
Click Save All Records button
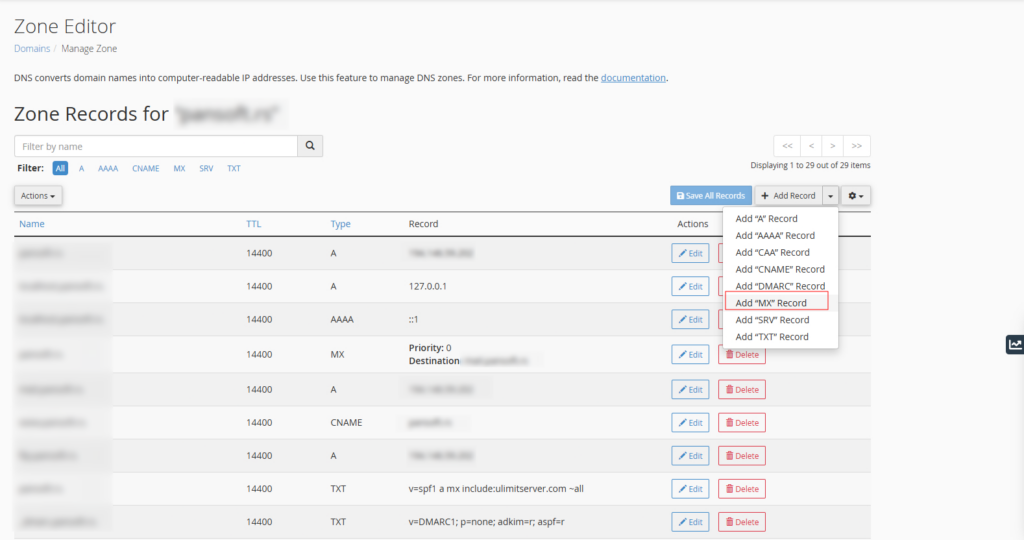[x=710, y=196]
